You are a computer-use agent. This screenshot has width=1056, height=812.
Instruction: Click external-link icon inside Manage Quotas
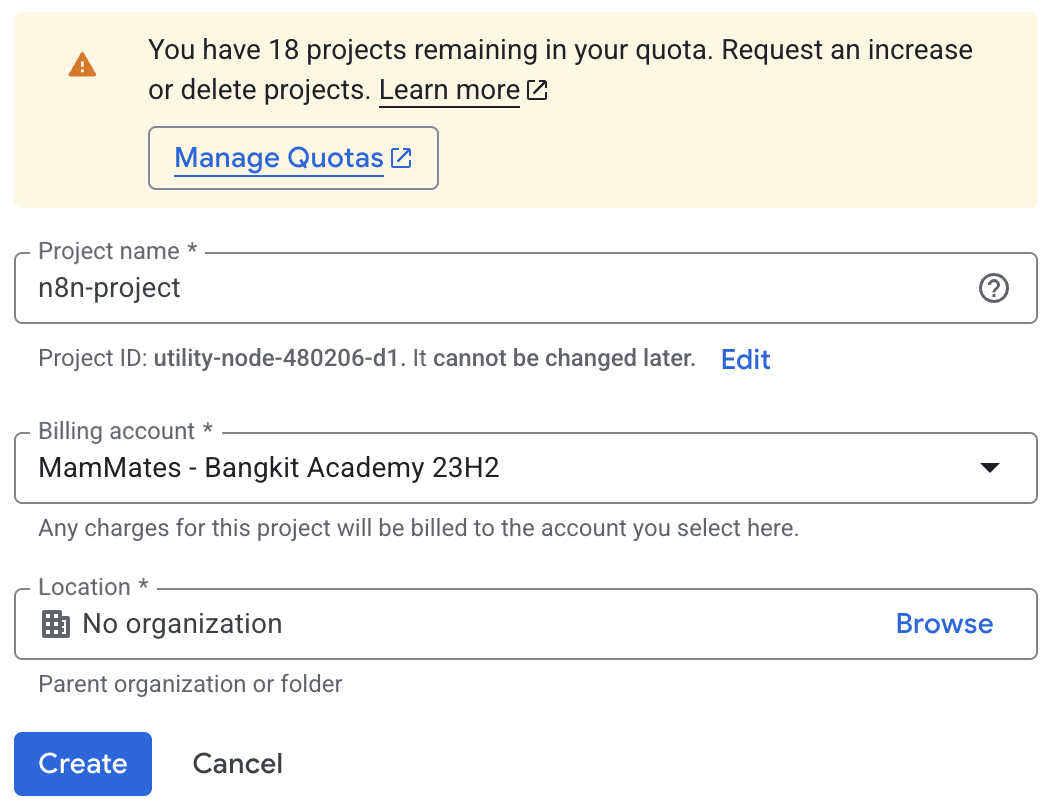401,158
